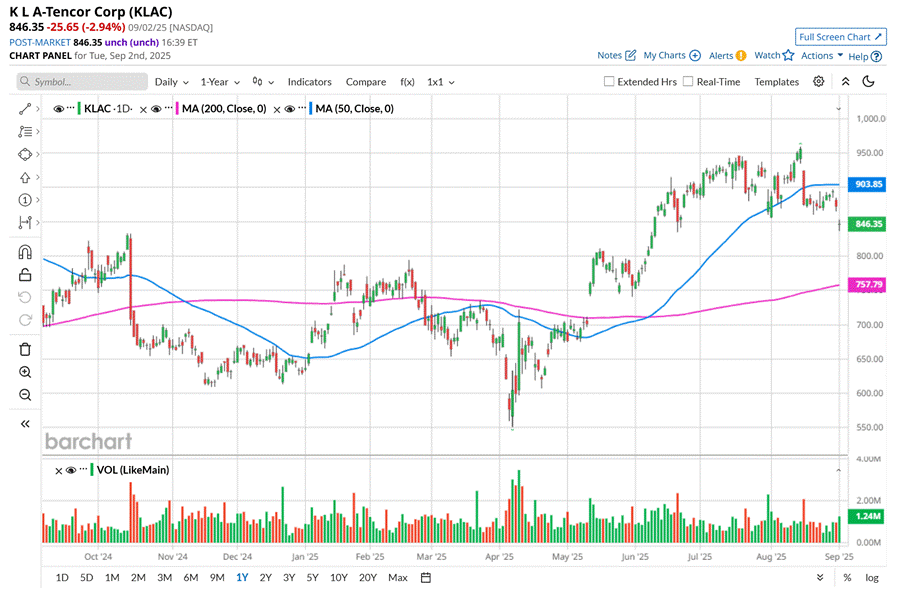Open chart settings gear icon
Image resolution: width=902 pixels, height=591 pixels.
[819, 82]
